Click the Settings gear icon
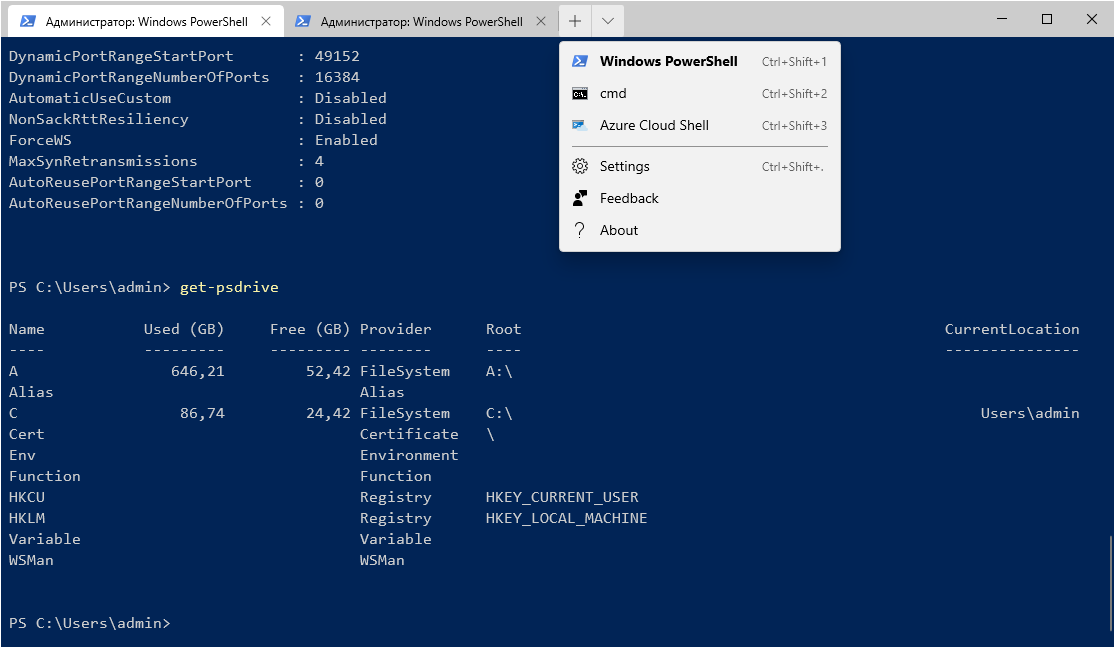 [x=579, y=166]
